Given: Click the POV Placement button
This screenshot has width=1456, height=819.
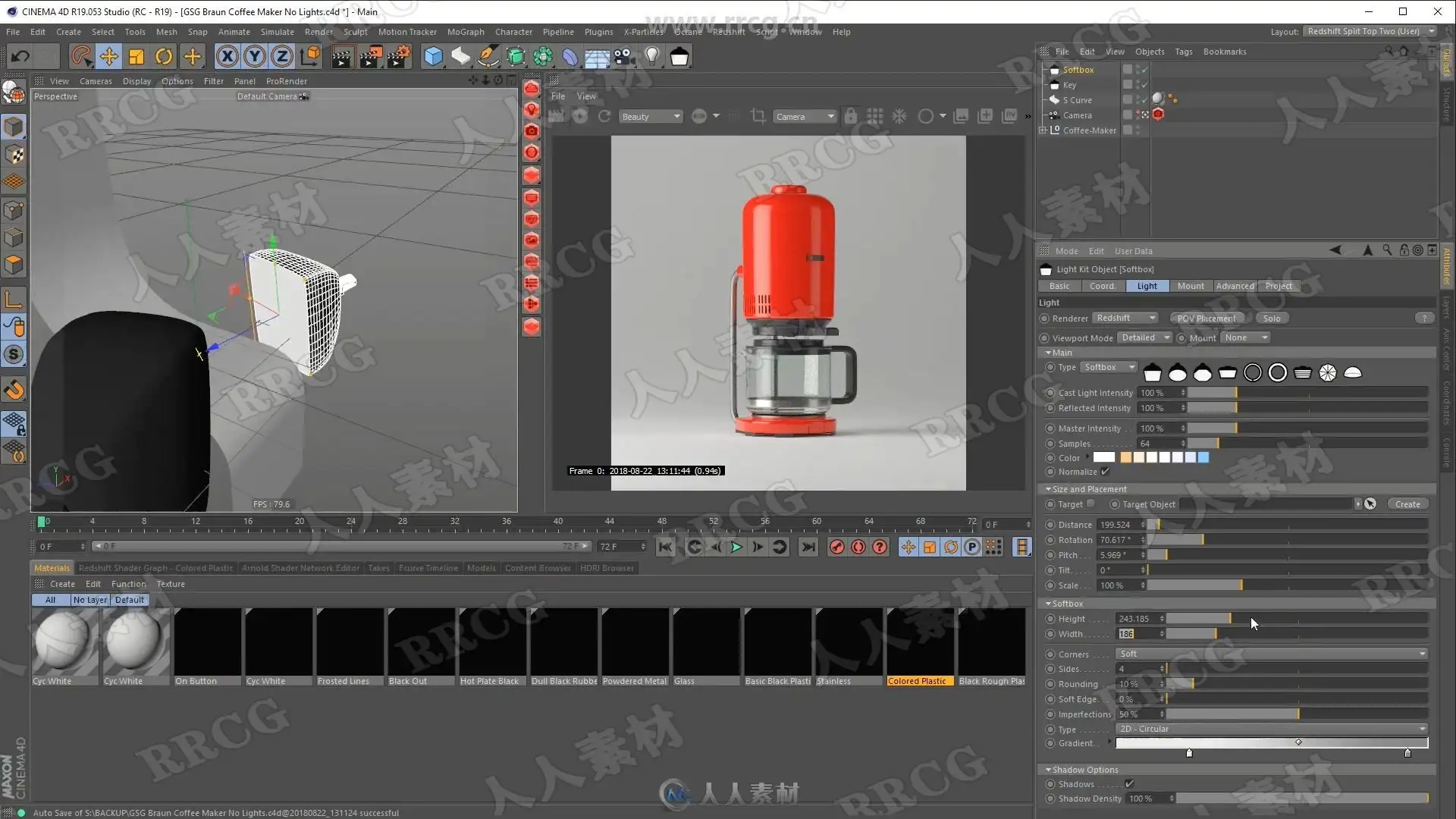Looking at the screenshot, I should click(1207, 318).
